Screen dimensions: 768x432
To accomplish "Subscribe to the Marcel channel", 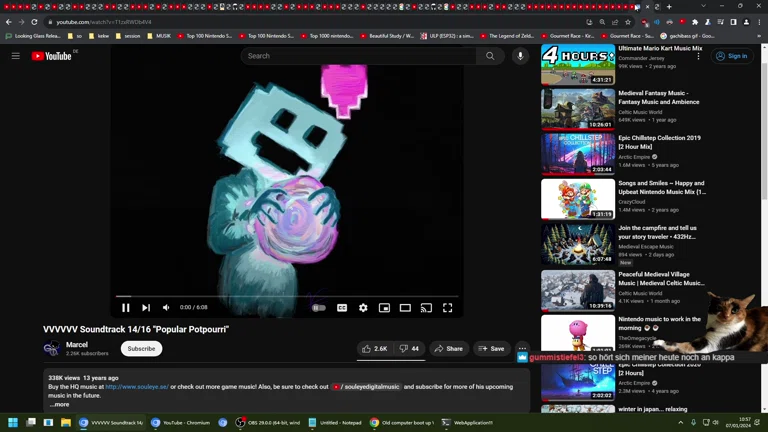I will [x=141, y=349].
